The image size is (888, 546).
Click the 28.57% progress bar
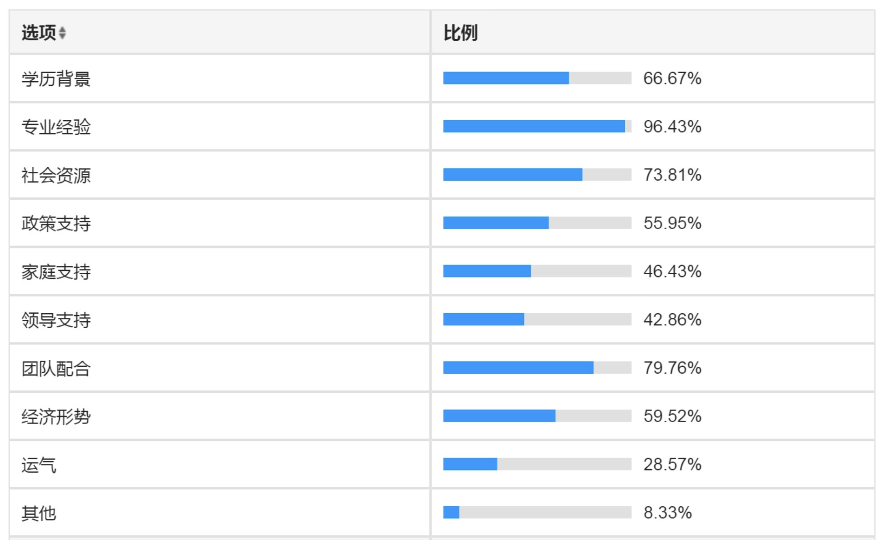pyautogui.click(x=537, y=464)
